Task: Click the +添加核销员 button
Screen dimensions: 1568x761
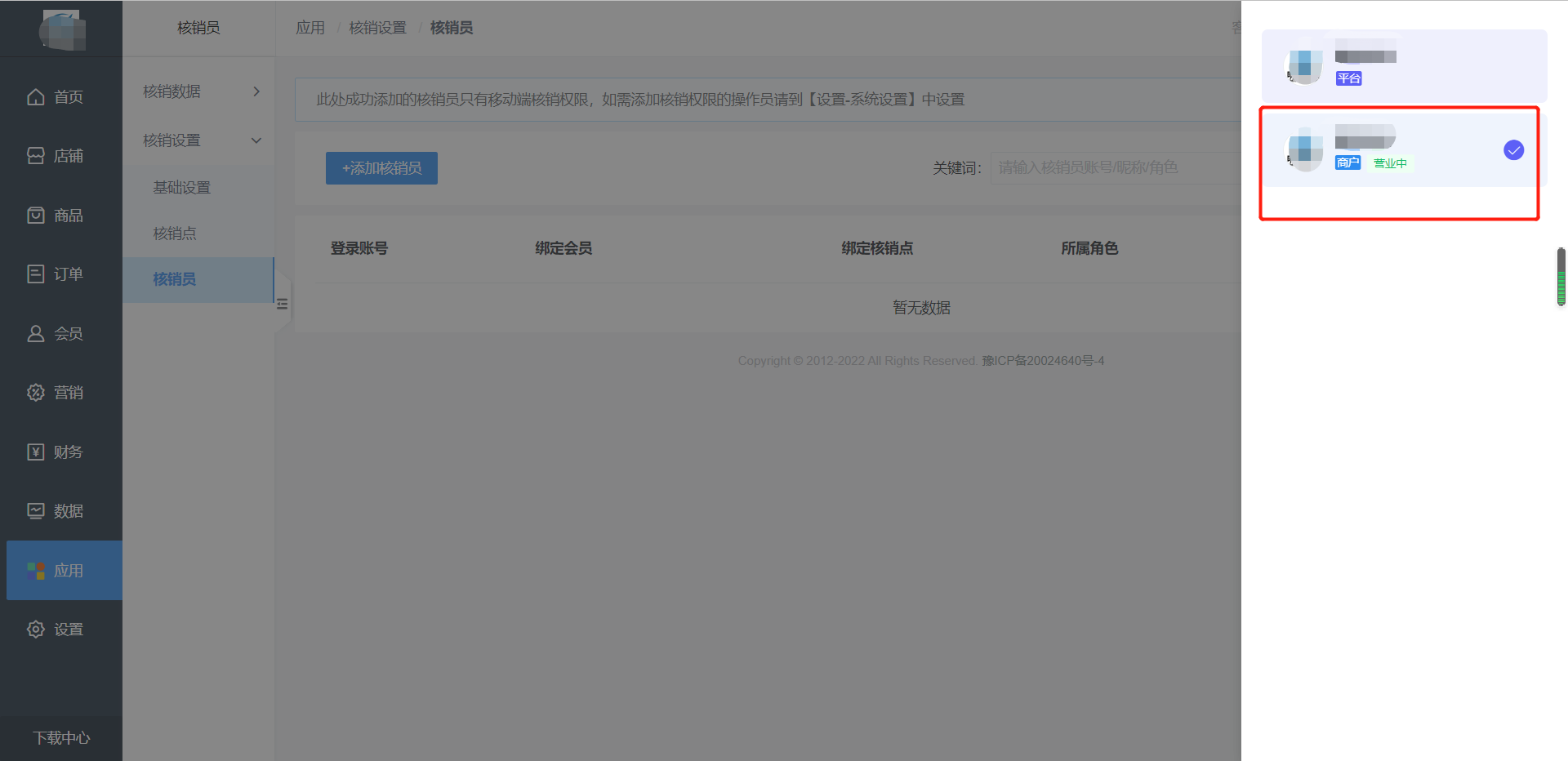Action: [x=381, y=168]
